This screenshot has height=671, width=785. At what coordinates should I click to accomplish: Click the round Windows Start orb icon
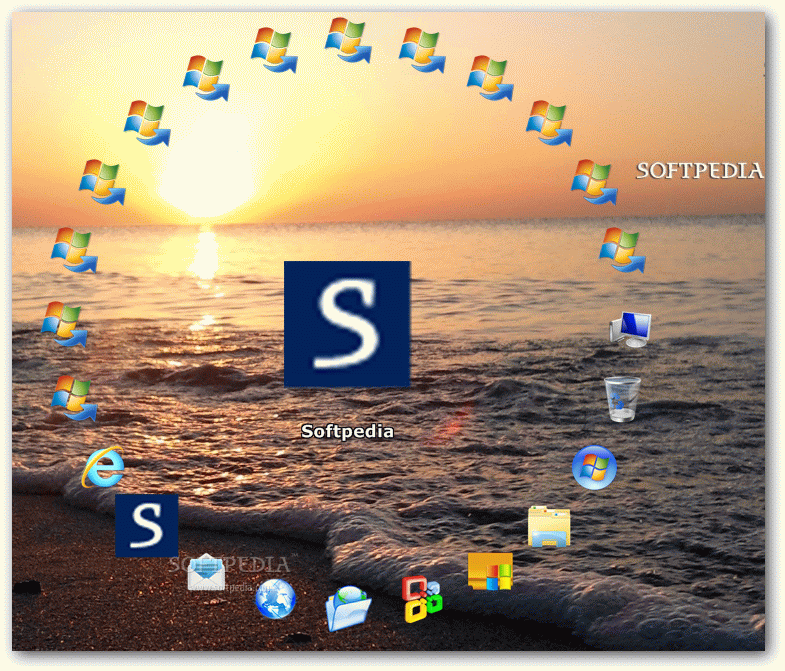click(594, 467)
